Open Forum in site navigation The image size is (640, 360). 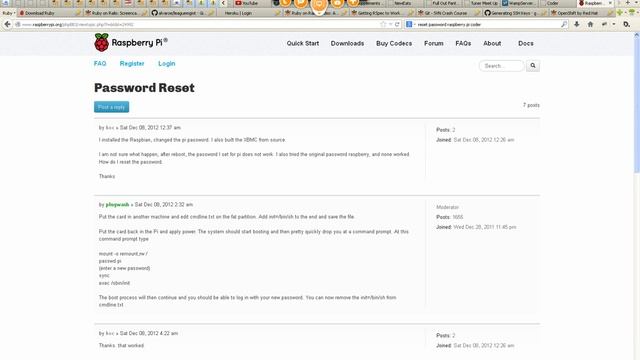pyautogui.click(x=433, y=43)
